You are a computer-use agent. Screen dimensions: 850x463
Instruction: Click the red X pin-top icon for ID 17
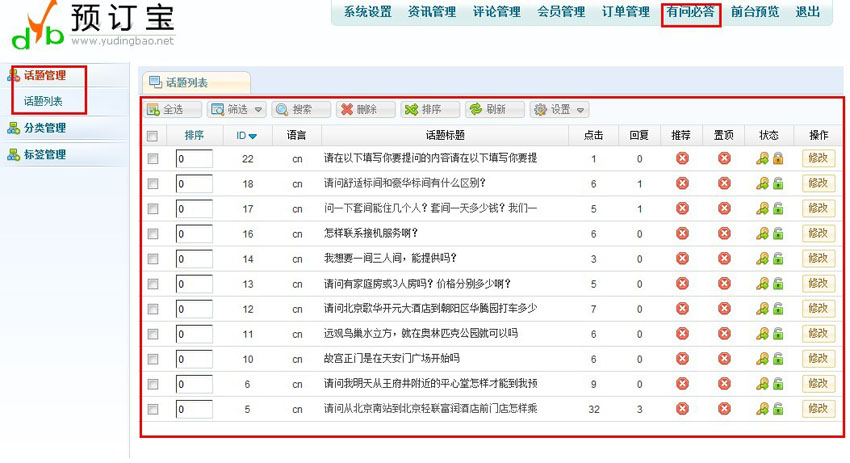(724, 208)
